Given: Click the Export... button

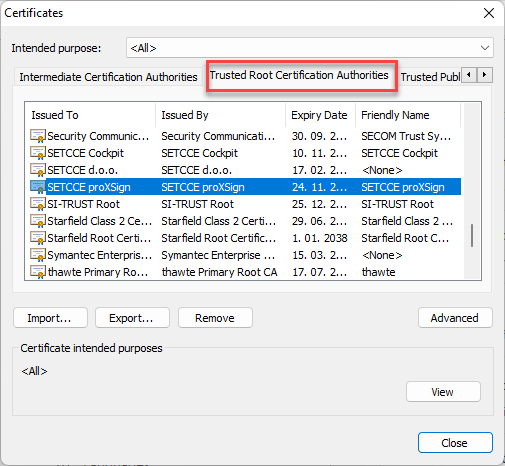Looking at the screenshot, I should pos(132,318).
